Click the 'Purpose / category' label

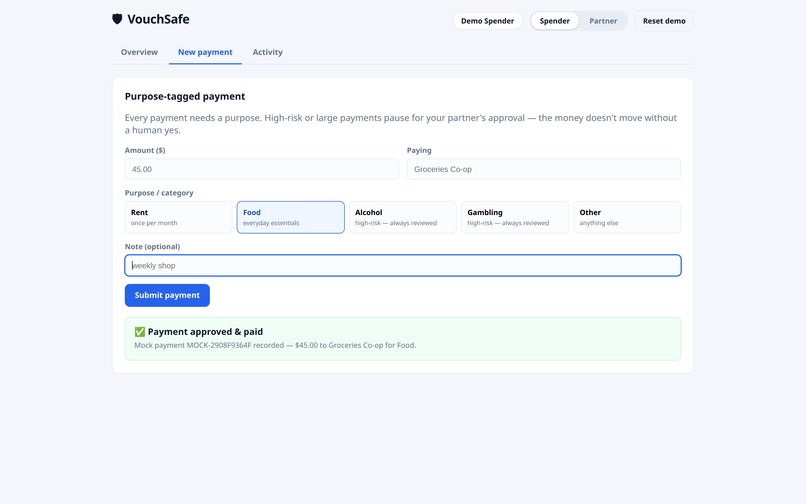tap(159, 193)
